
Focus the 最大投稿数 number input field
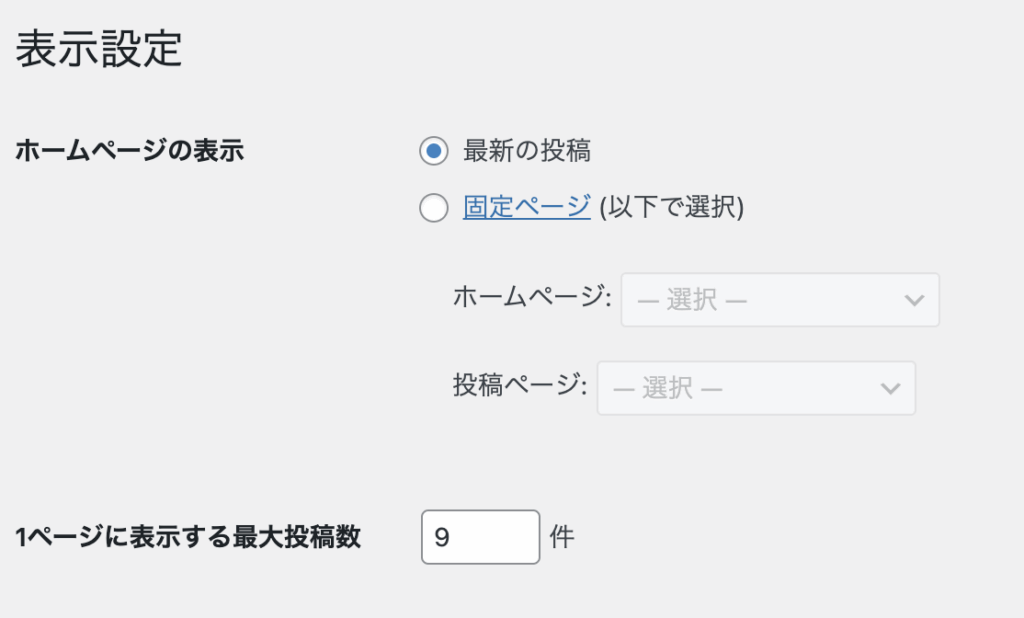tap(480, 537)
